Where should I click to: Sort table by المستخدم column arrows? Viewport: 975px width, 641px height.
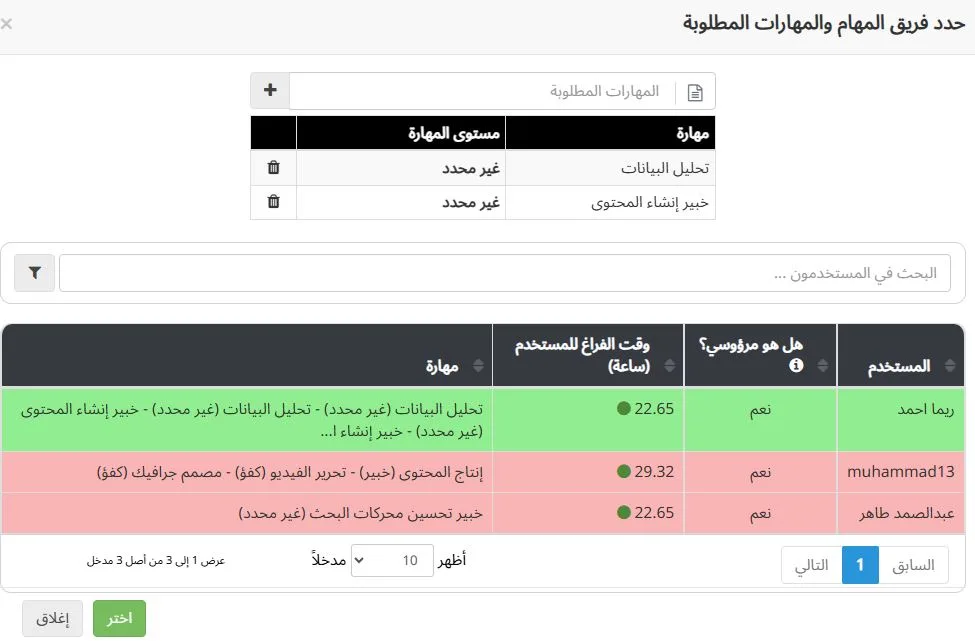point(950,365)
